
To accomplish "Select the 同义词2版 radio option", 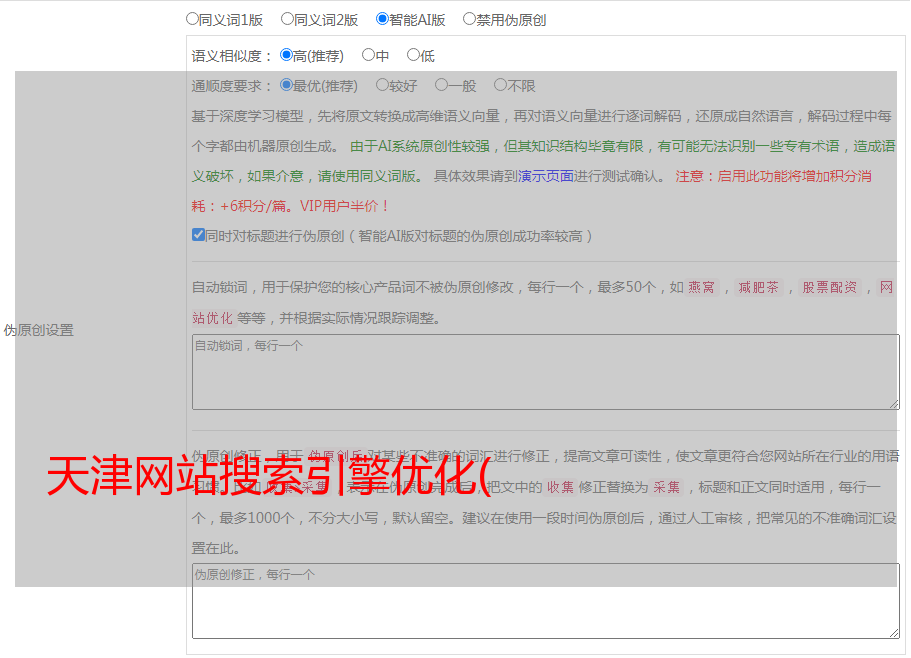I will click(287, 19).
